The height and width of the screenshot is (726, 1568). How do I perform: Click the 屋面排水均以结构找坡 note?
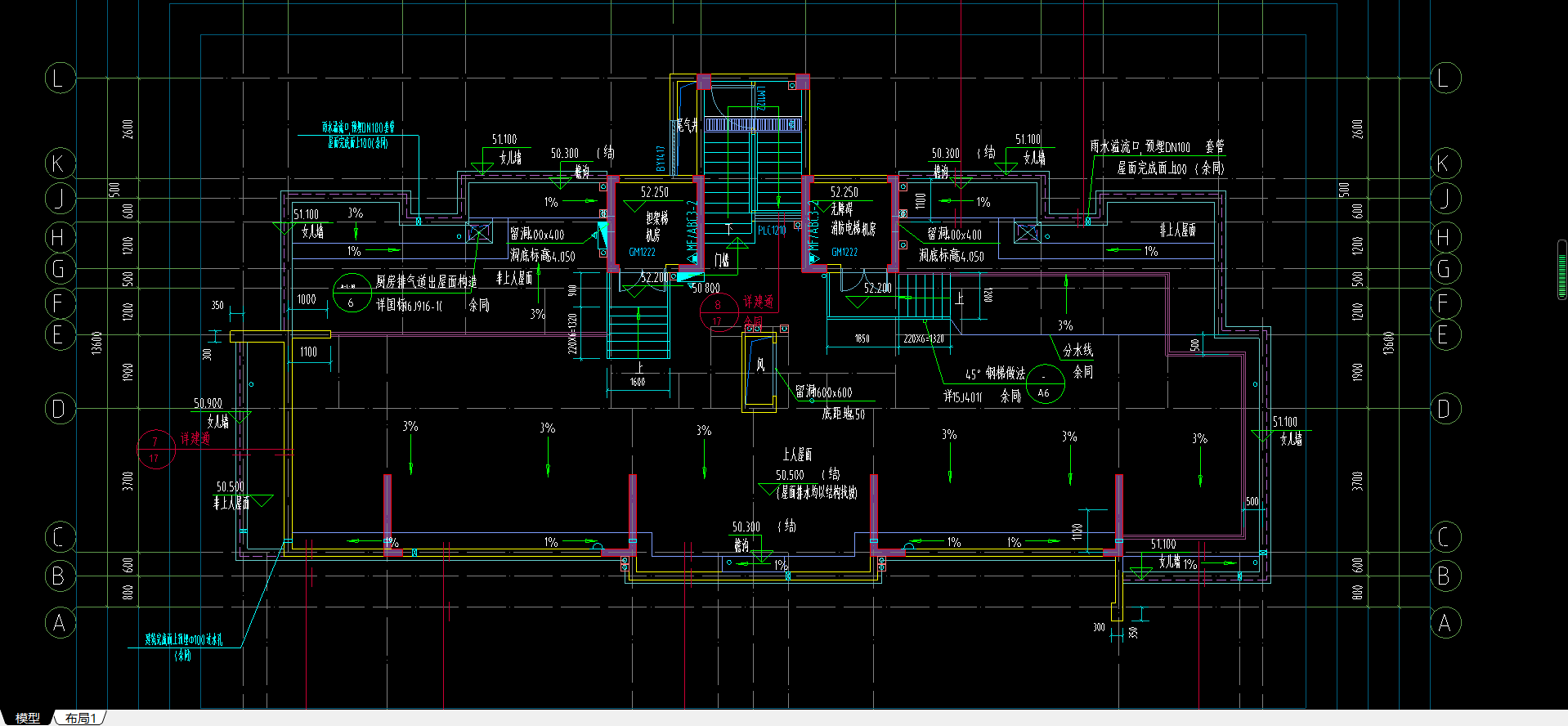817,492
